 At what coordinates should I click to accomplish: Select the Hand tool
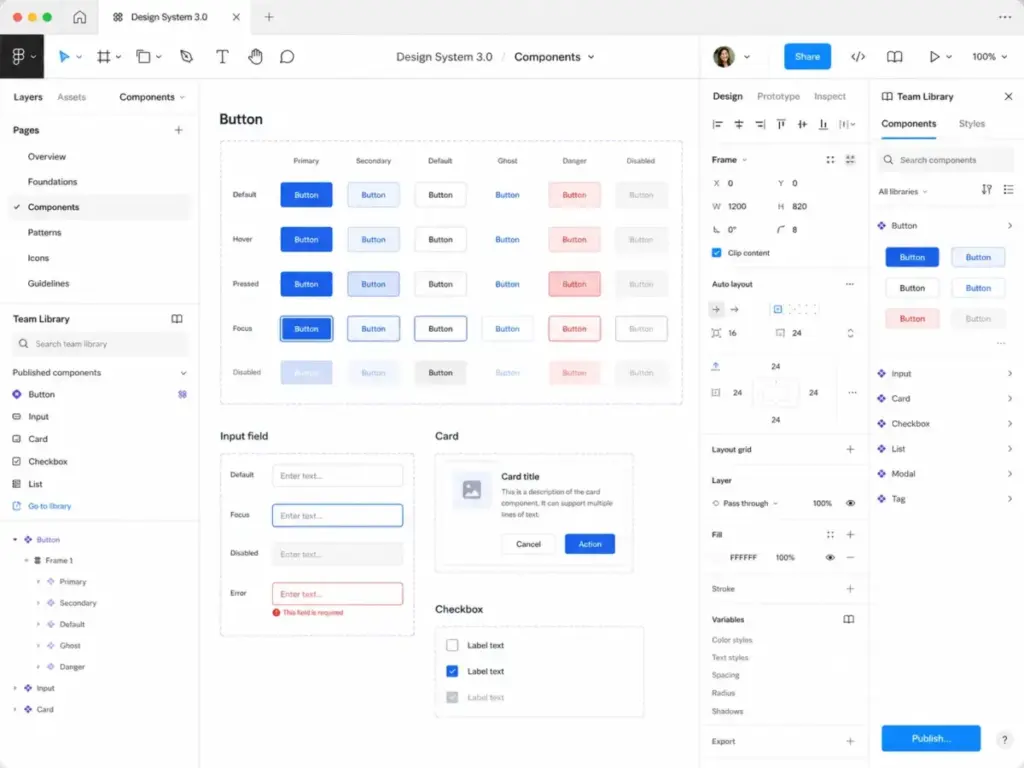click(x=255, y=57)
